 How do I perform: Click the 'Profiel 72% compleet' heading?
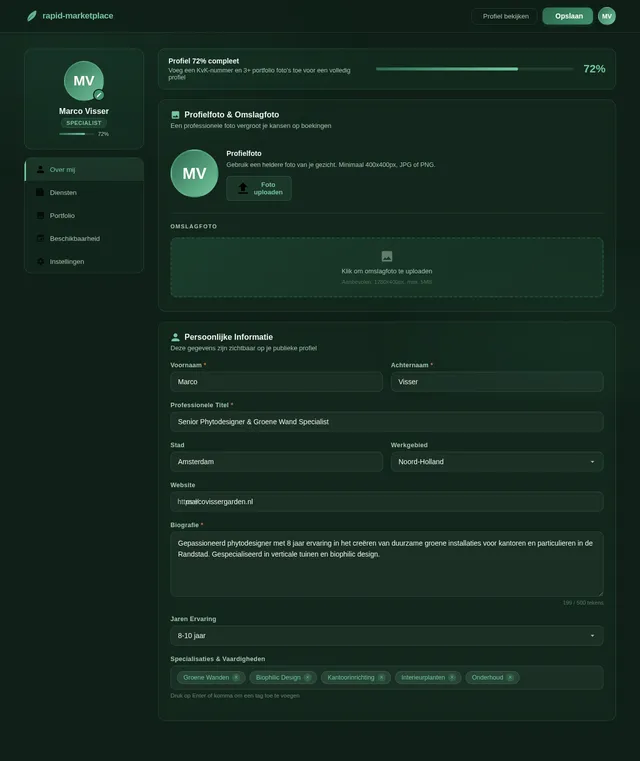click(204, 61)
